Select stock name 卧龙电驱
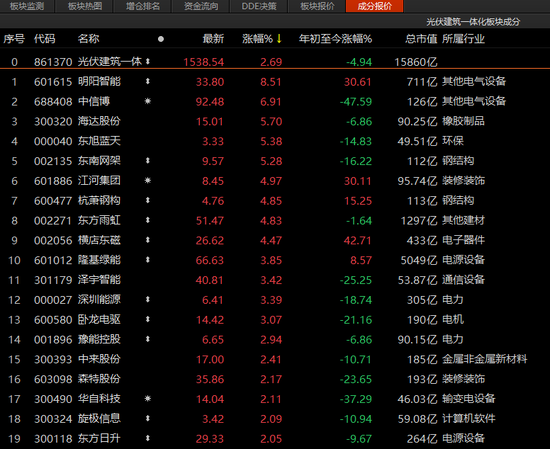This screenshot has width=550, height=449. coord(99,319)
